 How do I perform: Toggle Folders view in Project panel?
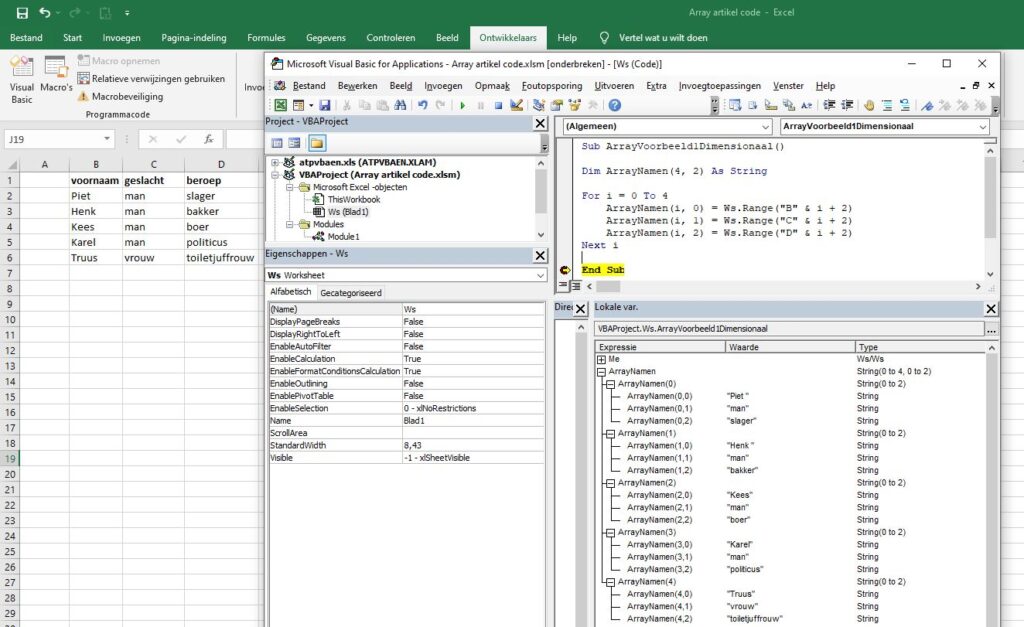(x=316, y=143)
